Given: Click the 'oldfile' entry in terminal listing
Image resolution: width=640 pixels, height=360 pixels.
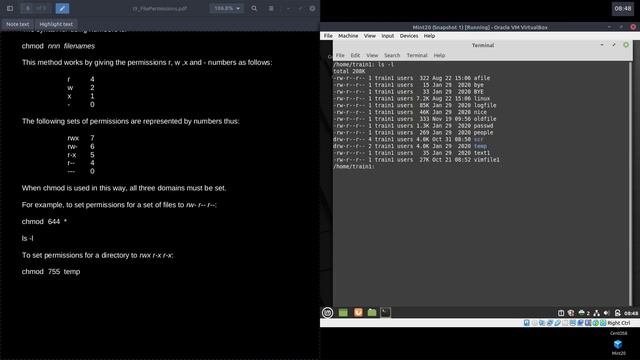Looking at the screenshot, I should click(485, 119).
